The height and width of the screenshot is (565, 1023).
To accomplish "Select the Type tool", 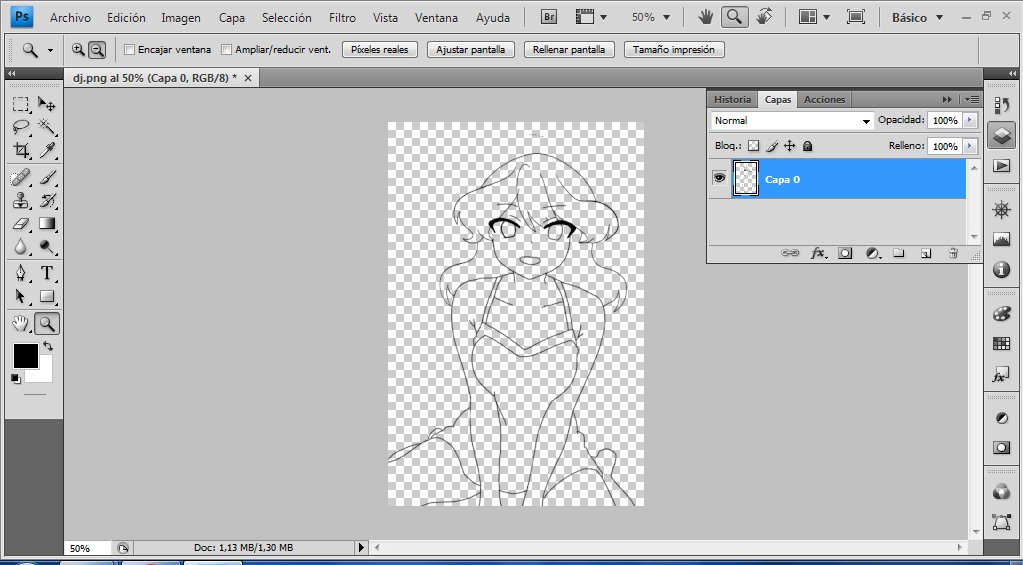I will 46,273.
